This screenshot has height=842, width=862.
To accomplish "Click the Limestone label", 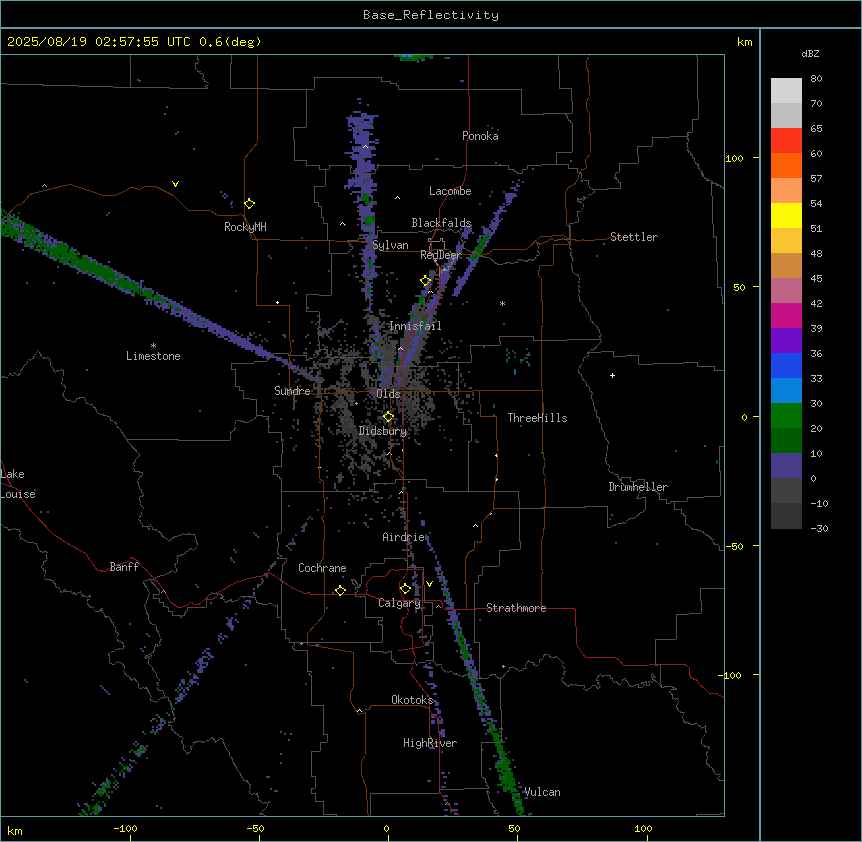I will click(x=153, y=356).
